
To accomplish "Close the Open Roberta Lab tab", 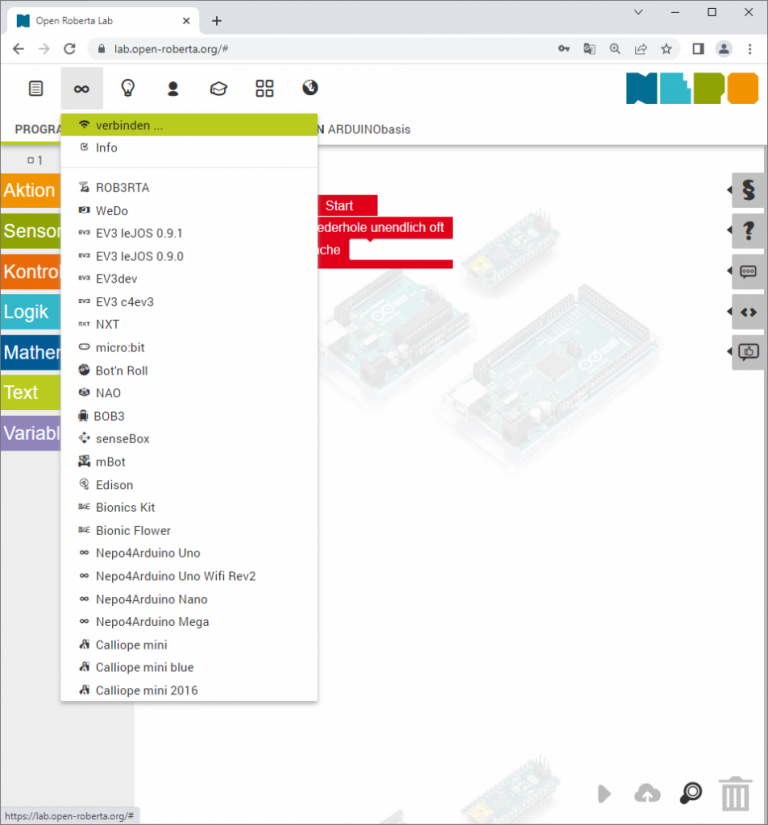I will point(186,21).
